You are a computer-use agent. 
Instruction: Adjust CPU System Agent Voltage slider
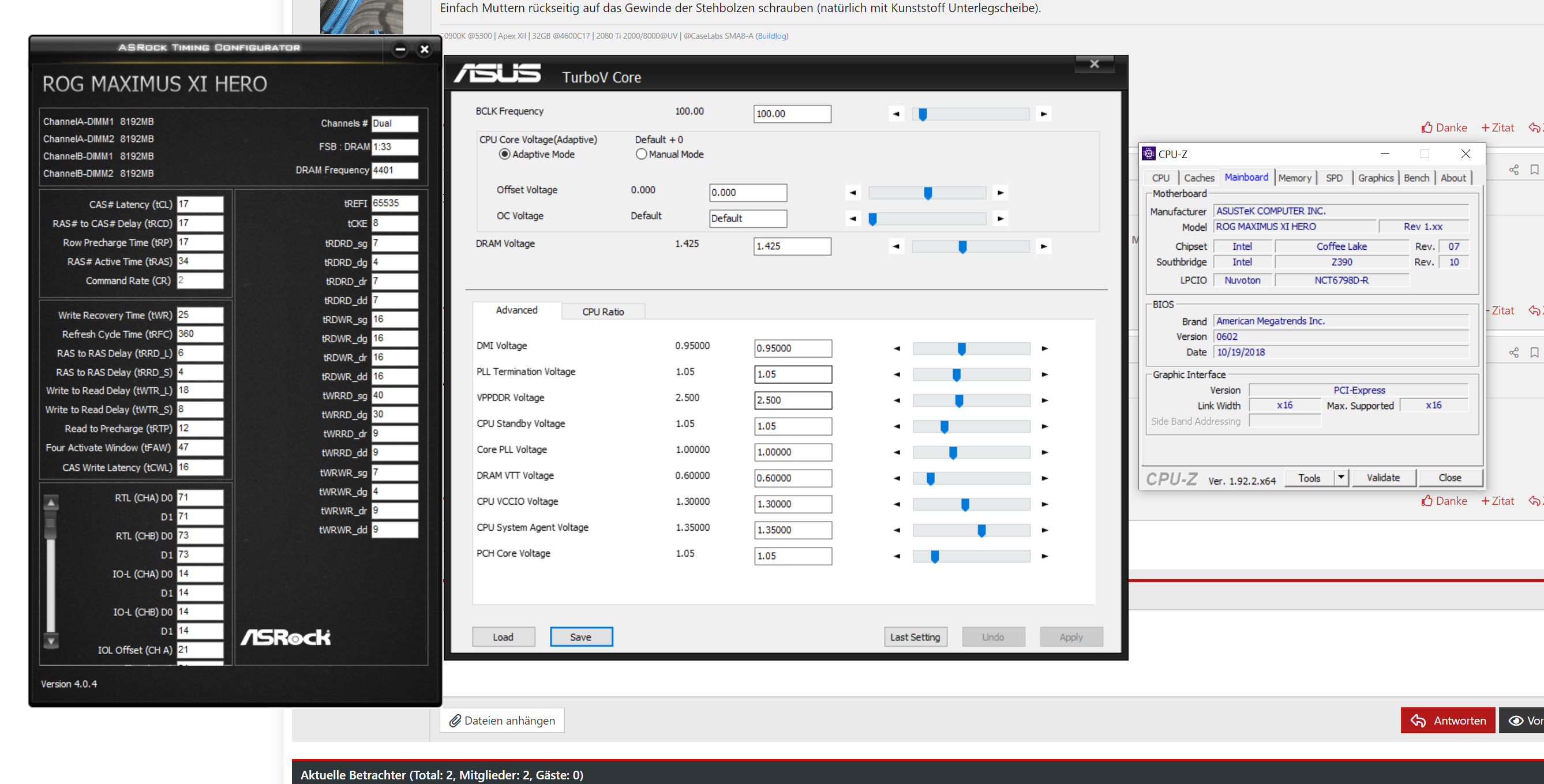click(x=981, y=531)
